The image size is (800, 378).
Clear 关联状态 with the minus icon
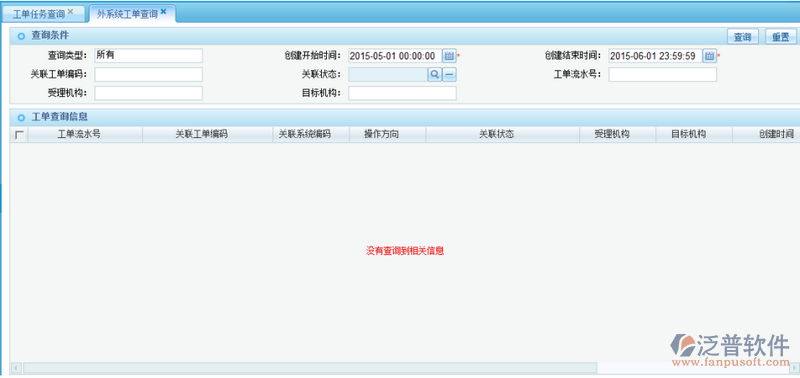pyautogui.click(x=449, y=74)
